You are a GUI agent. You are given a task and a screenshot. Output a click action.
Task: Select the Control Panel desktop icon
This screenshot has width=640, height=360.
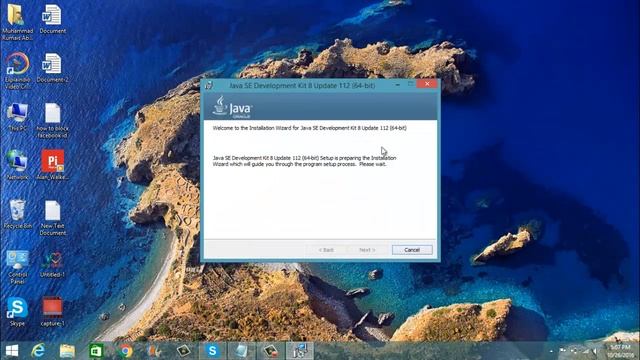click(x=17, y=267)
